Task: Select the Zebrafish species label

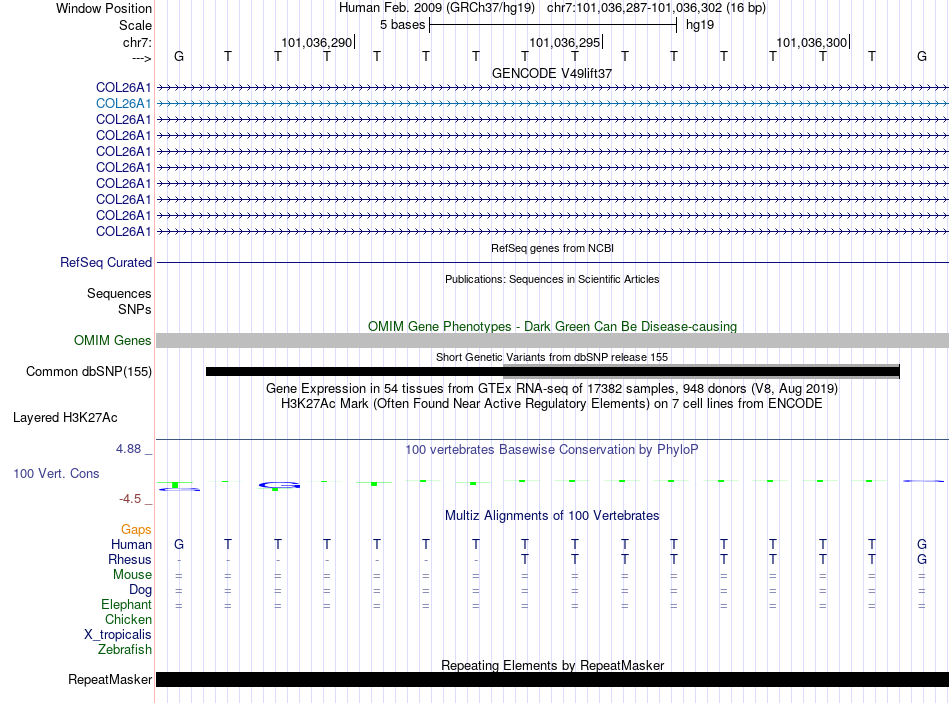Action: coord(125,649)
